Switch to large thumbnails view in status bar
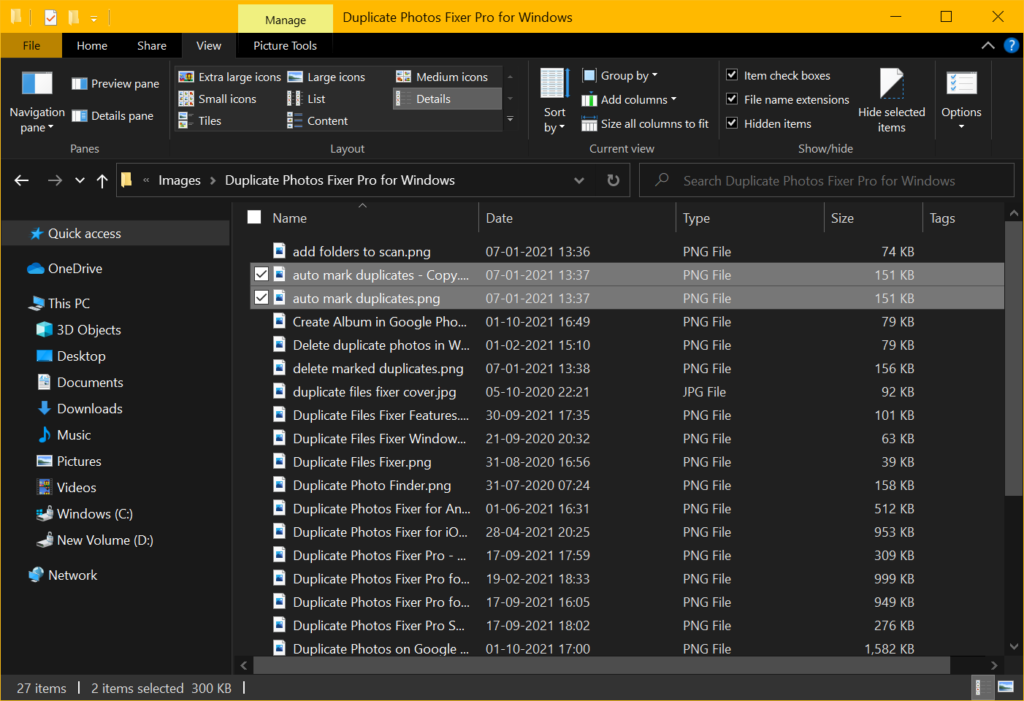 [x=1006, y=687]
